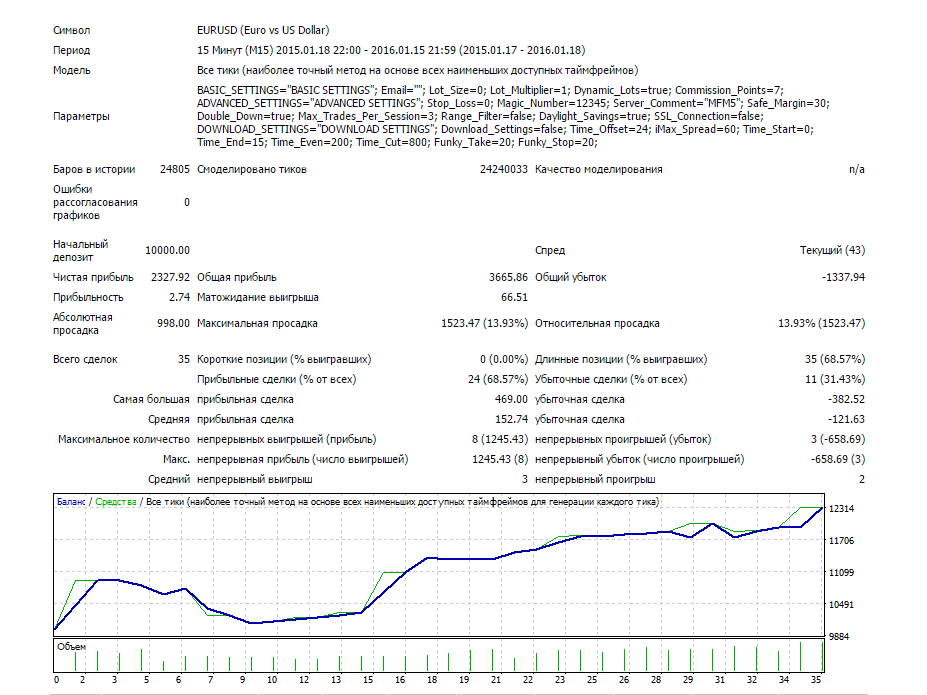Click the profit trades value 24 (68.57%)
This screenshot has height=695, width=927.
pos(498,379)
